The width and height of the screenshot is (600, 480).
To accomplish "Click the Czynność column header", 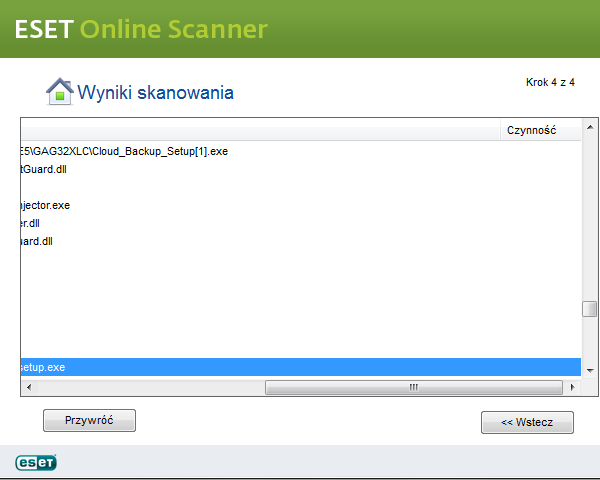I will [540, 131].
